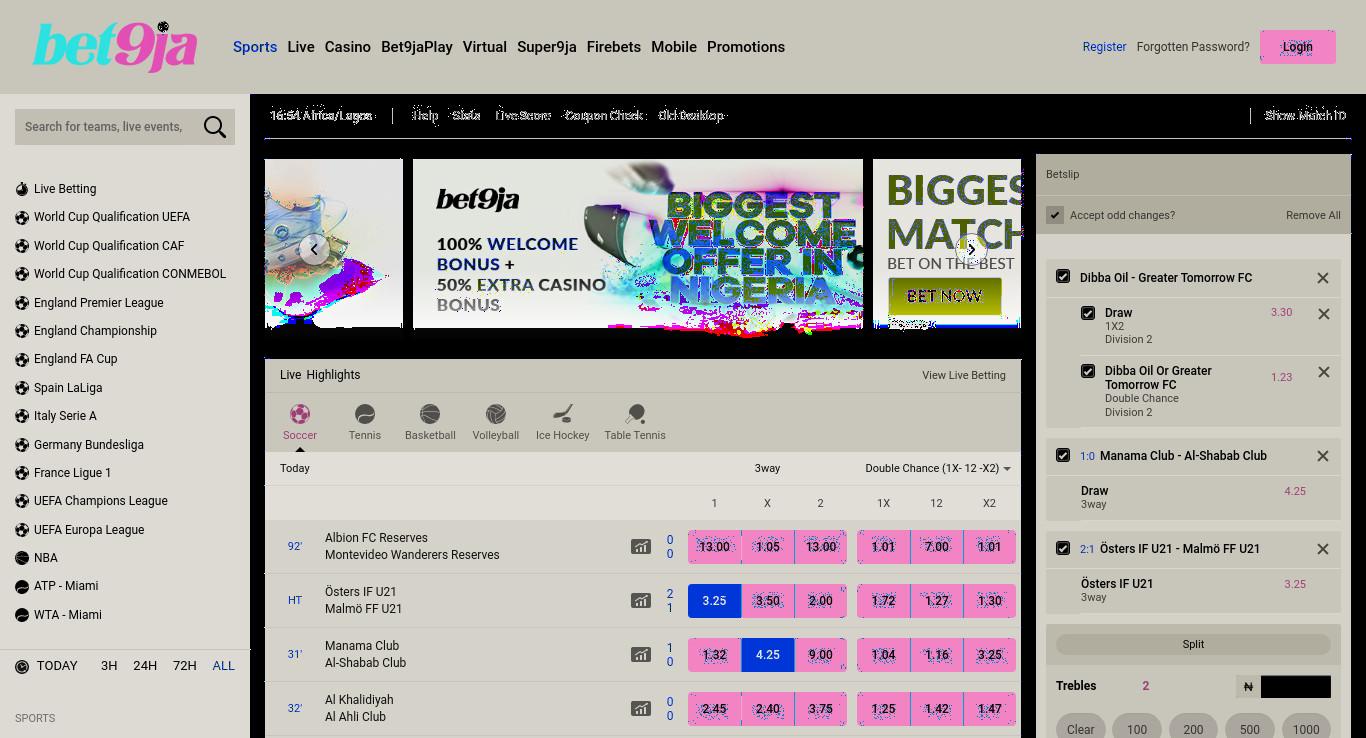Click the Clear stake button
The height and width of the screenshot is (738, 1366).
click(x=1080, y=728)
